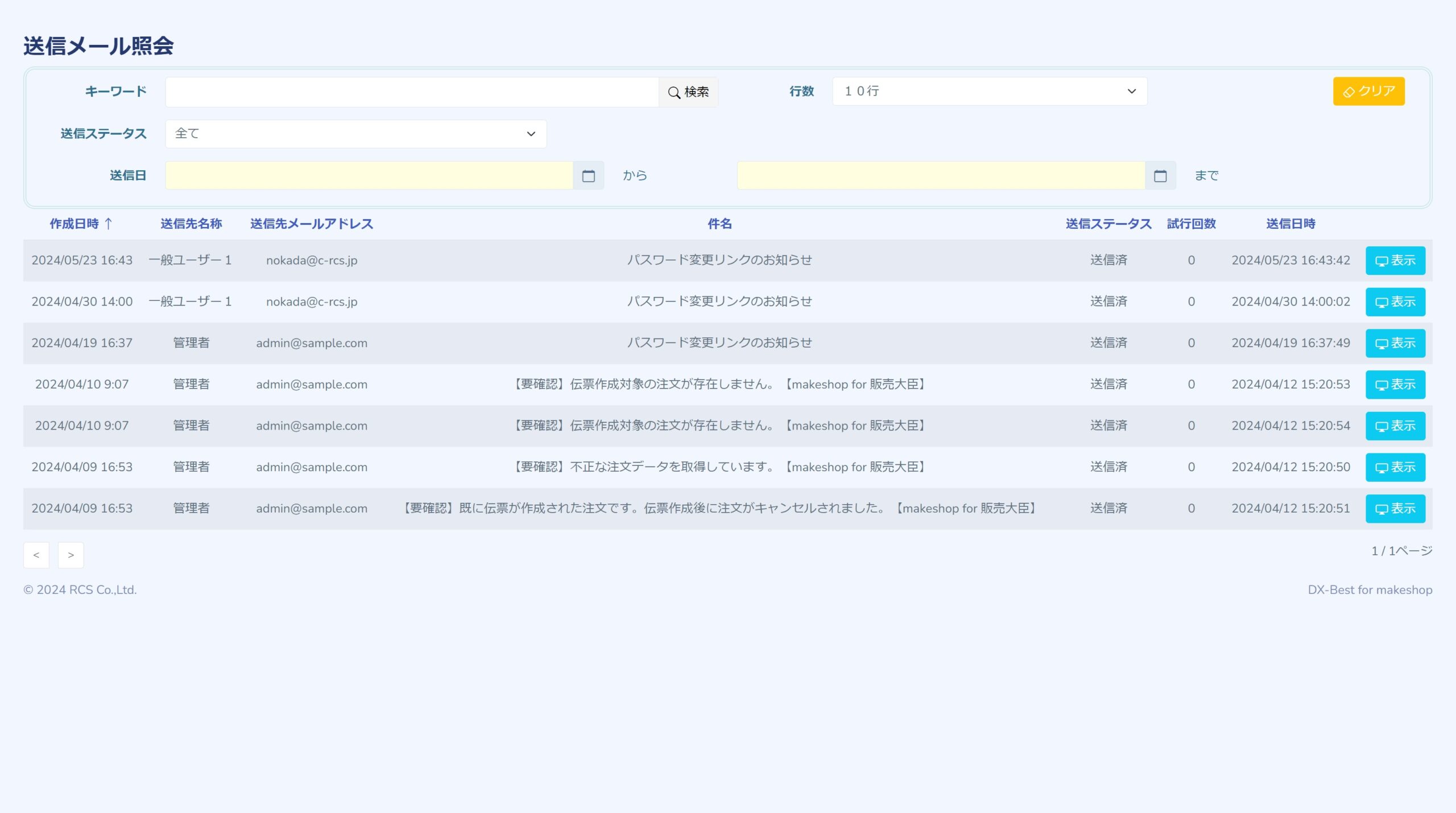Sort by 送信先名称 column header

(191, 224)
